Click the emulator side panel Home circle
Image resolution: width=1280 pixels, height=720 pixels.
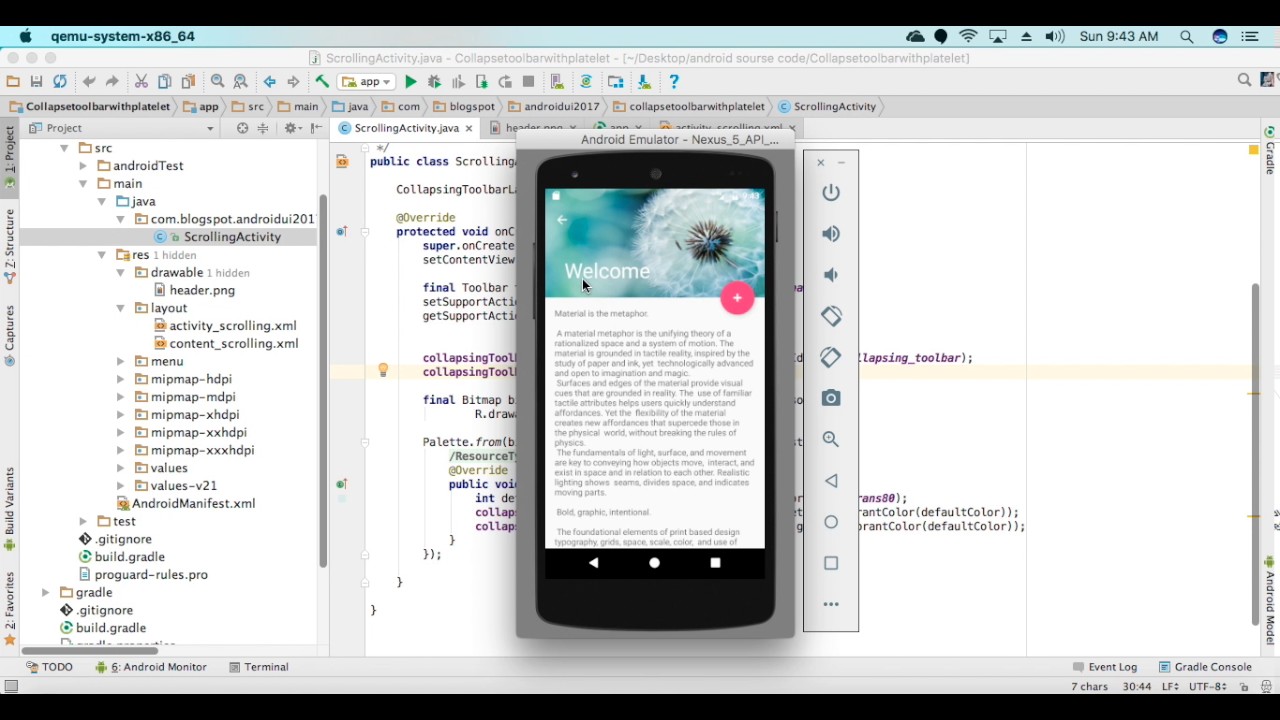click(x=831, y=522)
